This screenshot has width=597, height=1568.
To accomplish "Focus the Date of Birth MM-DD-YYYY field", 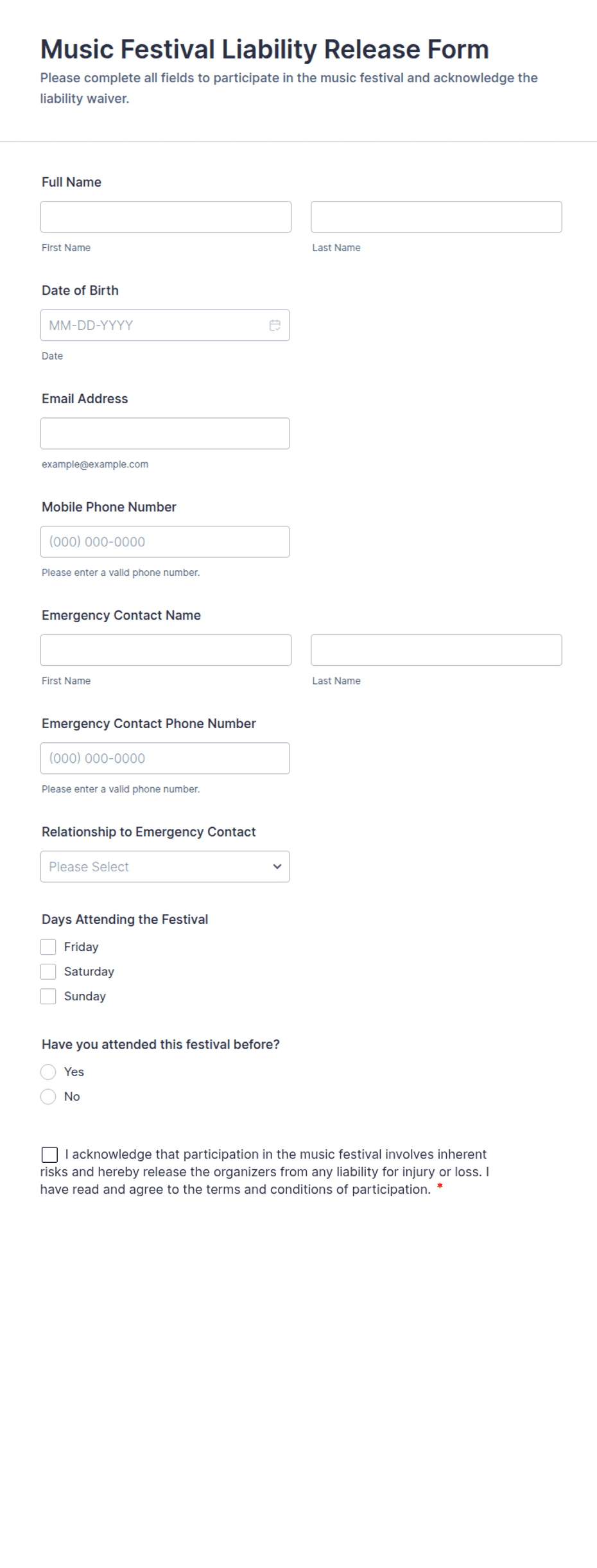I will 154,325.
